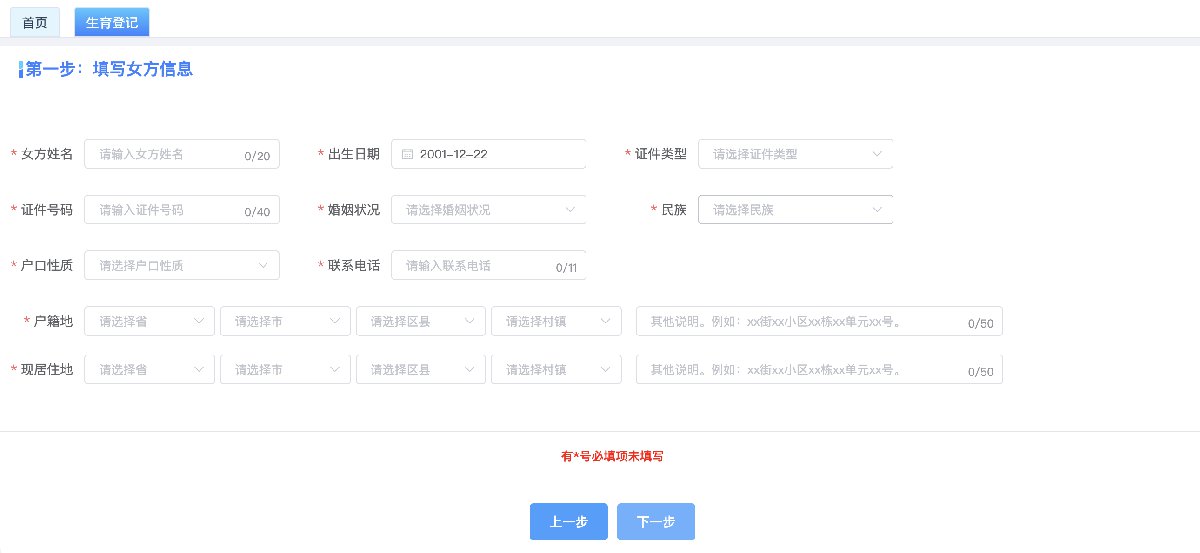Switch to the 首页 tab
Viewport: 1200px width, 553px height.
coord(35,22)
